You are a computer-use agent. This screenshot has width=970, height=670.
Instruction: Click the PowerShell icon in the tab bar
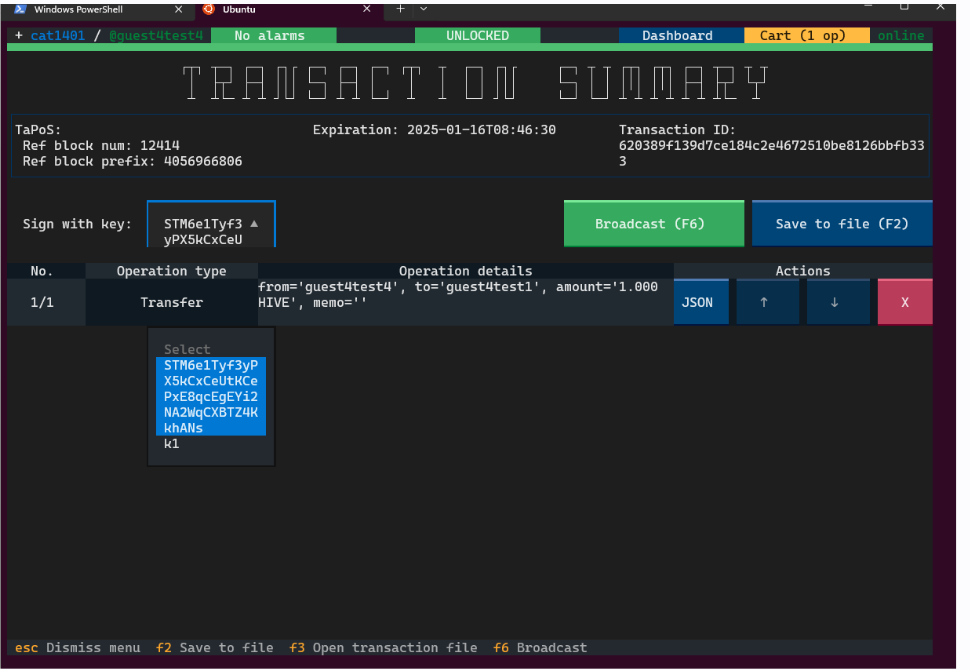pyautogui.click(x=19, y=9)
